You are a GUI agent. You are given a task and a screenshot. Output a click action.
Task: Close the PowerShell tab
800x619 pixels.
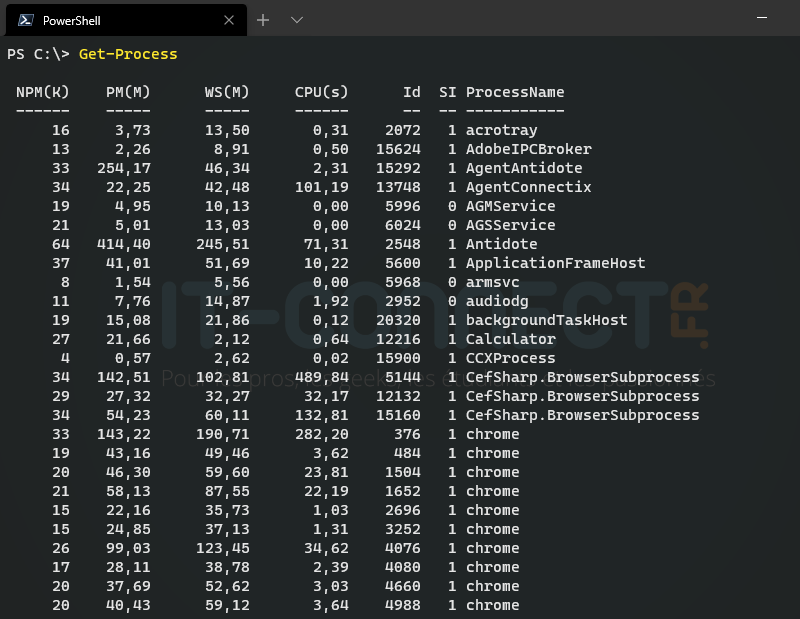(x=229, y=20)
